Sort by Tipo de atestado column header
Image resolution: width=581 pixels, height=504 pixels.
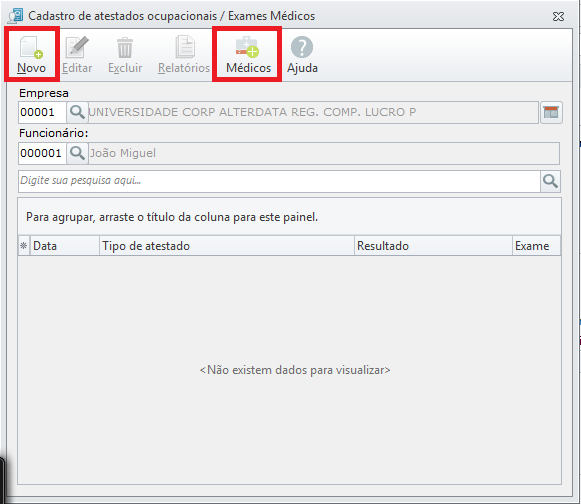click(x=226, y=246)
